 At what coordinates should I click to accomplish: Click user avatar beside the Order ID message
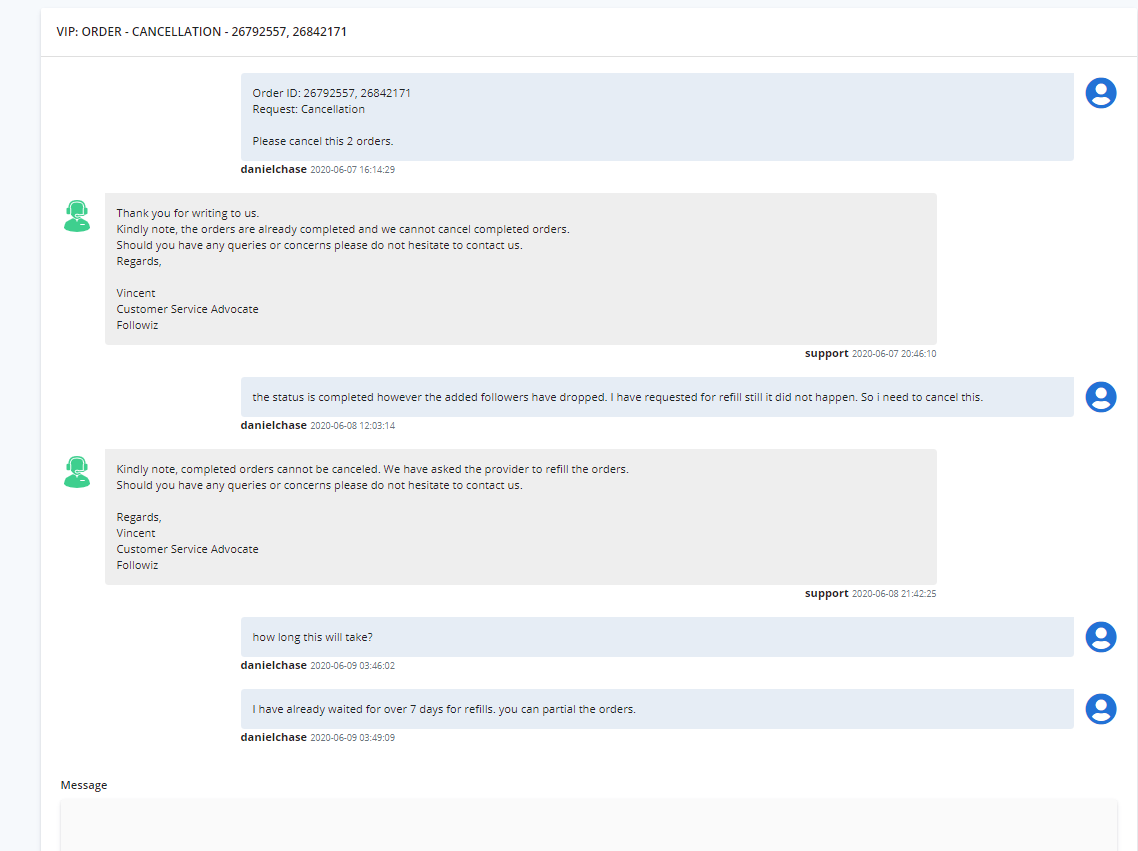point(1100,93)
